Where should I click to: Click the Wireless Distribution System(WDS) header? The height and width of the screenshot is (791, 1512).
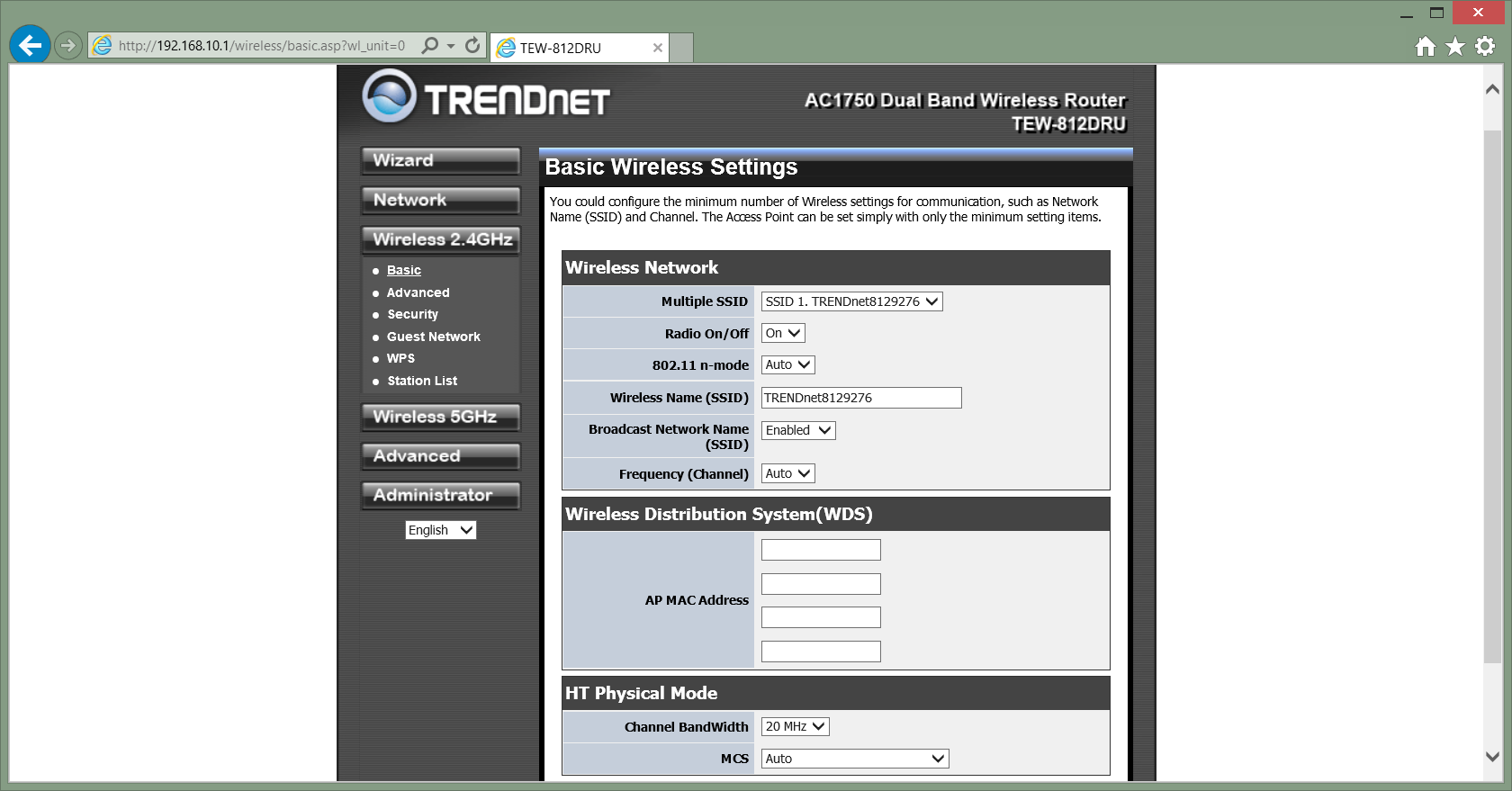pos(835,514)
